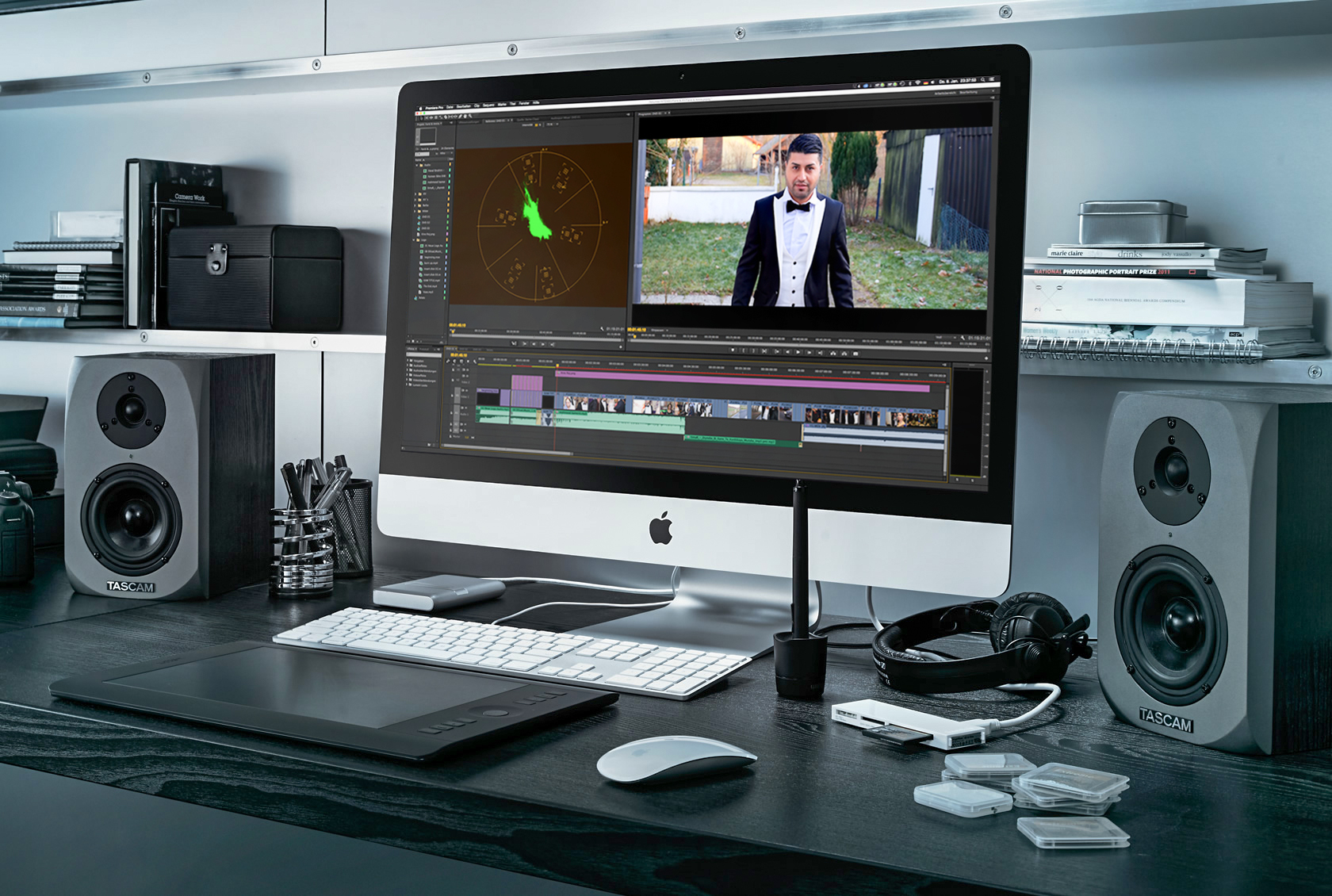The height and width of the screenshot is (896, 1332).
Task: Click the Project panel preview thumbnail
Action: tap(427, 136)
